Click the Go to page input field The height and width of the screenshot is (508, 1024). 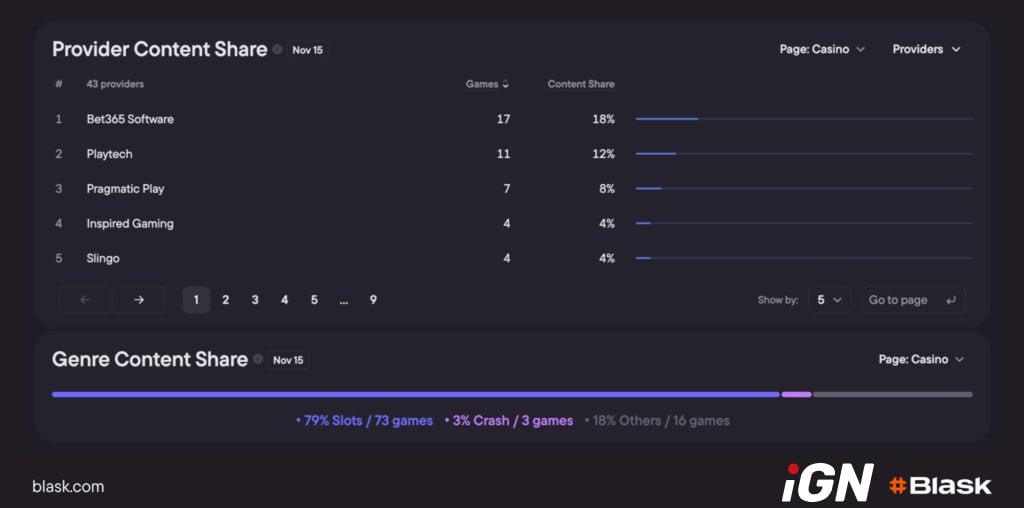(913, 300)
